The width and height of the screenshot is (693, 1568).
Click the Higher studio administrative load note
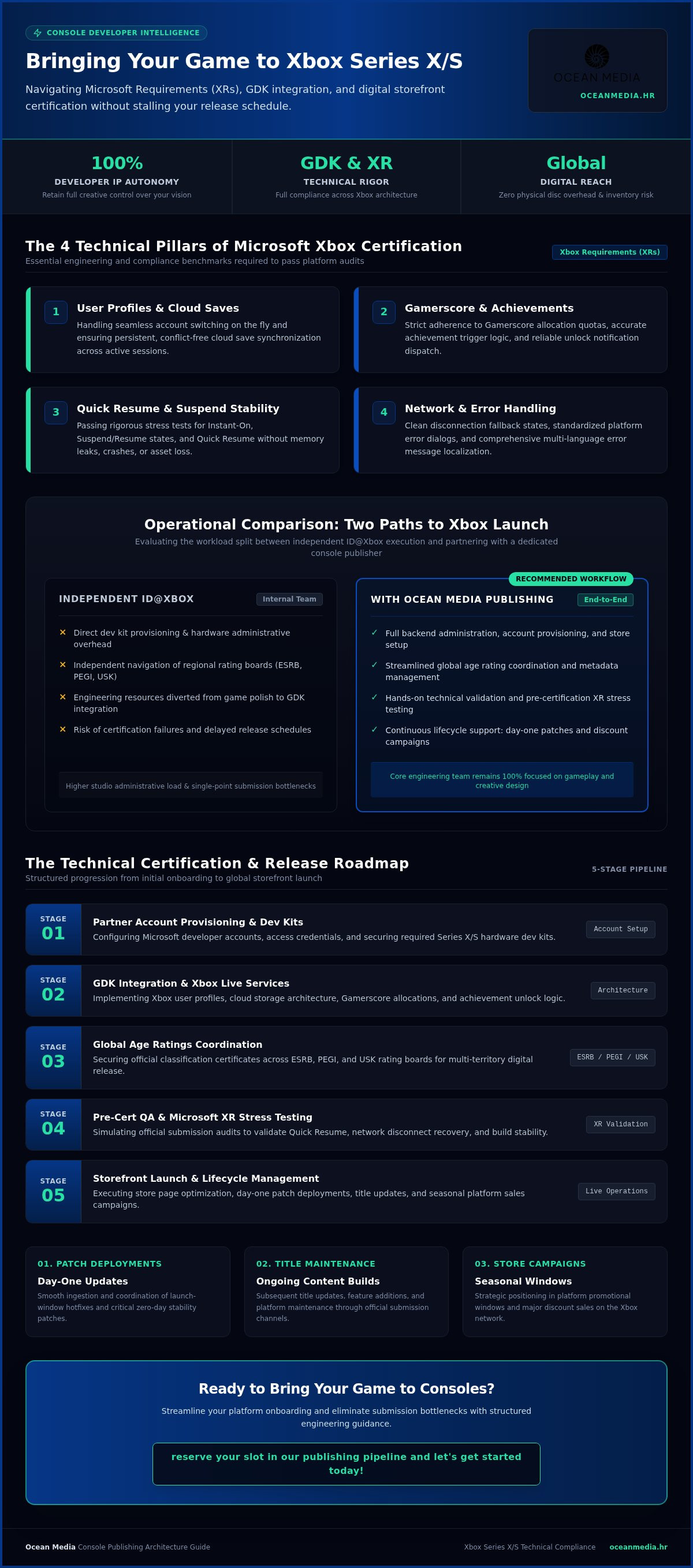pos(191,786)
